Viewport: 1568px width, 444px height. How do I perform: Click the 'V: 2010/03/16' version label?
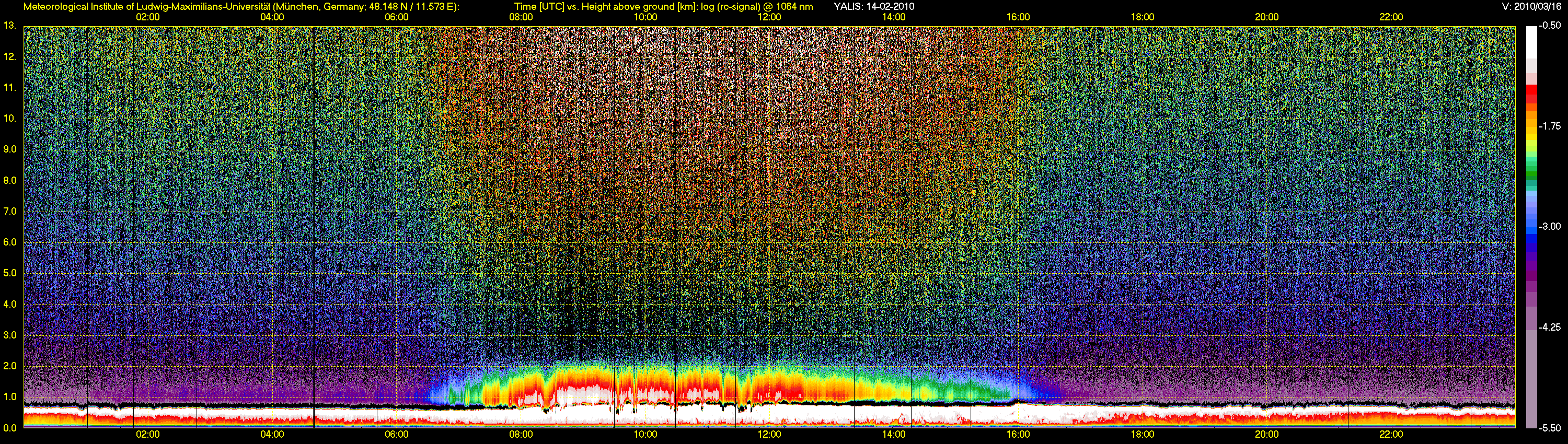click(x=1531, y=7)
